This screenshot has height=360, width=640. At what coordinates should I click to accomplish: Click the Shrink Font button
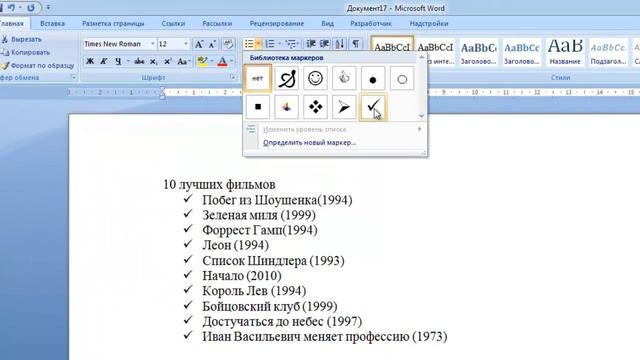[x=212, y=44]
